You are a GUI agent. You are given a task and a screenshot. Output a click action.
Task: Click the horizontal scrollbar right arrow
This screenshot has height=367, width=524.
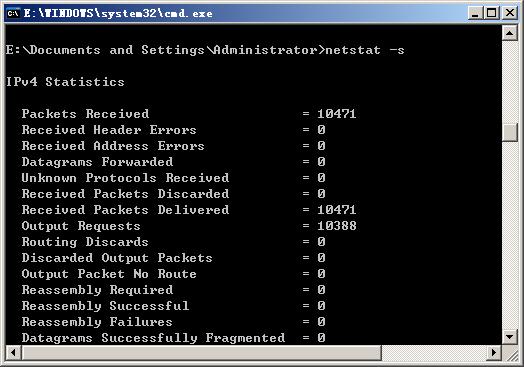[x=494, y=352]
